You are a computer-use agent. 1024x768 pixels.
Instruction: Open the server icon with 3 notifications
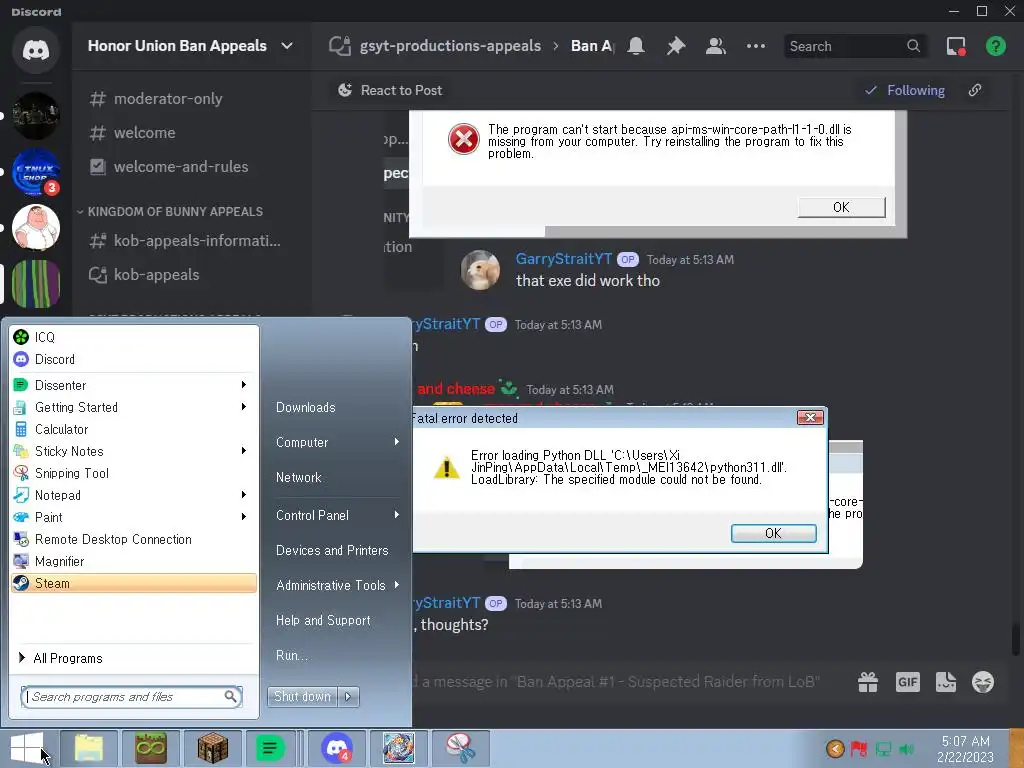pos(36,172)
